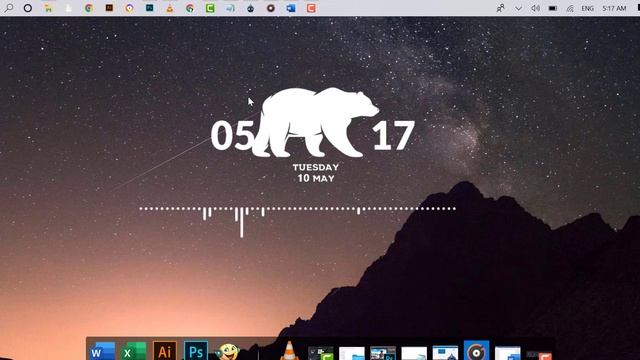Screen dimensions: 640x360
Task: Launch Excel from the bottom dock
Action: [x=133, y=351]
